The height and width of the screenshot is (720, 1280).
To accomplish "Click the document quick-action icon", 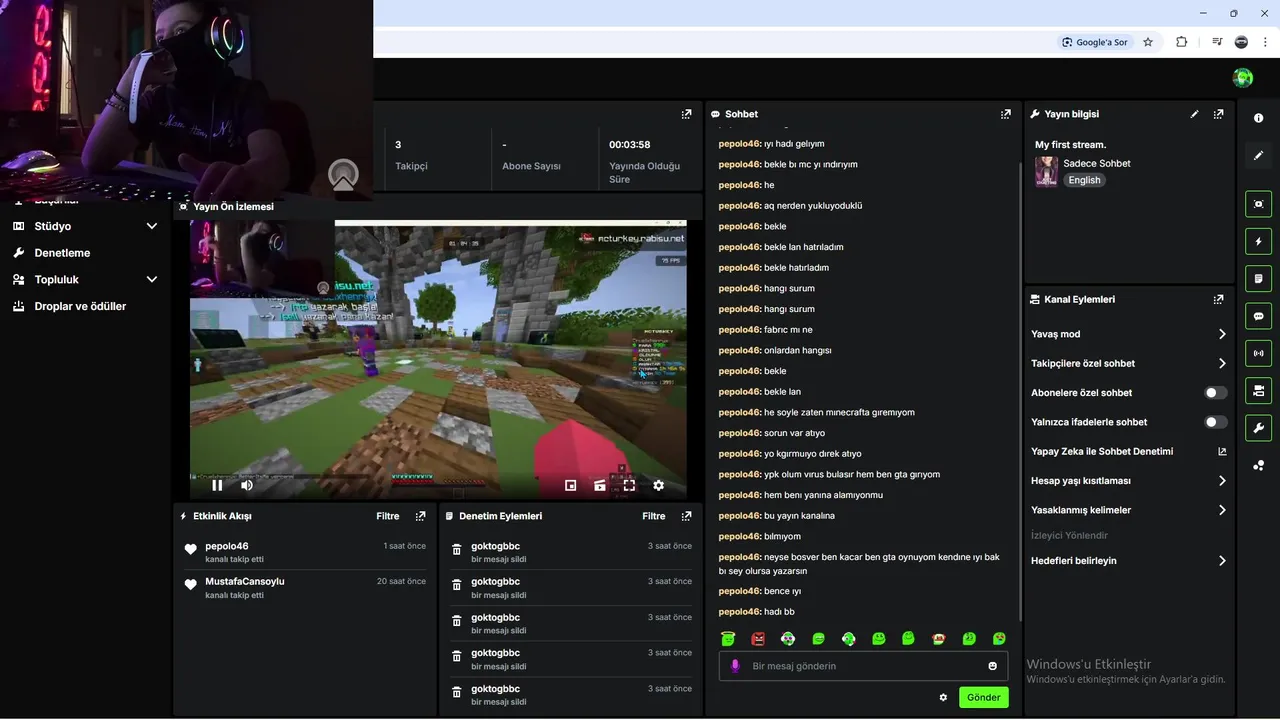I will click(x=1258, y=278).
